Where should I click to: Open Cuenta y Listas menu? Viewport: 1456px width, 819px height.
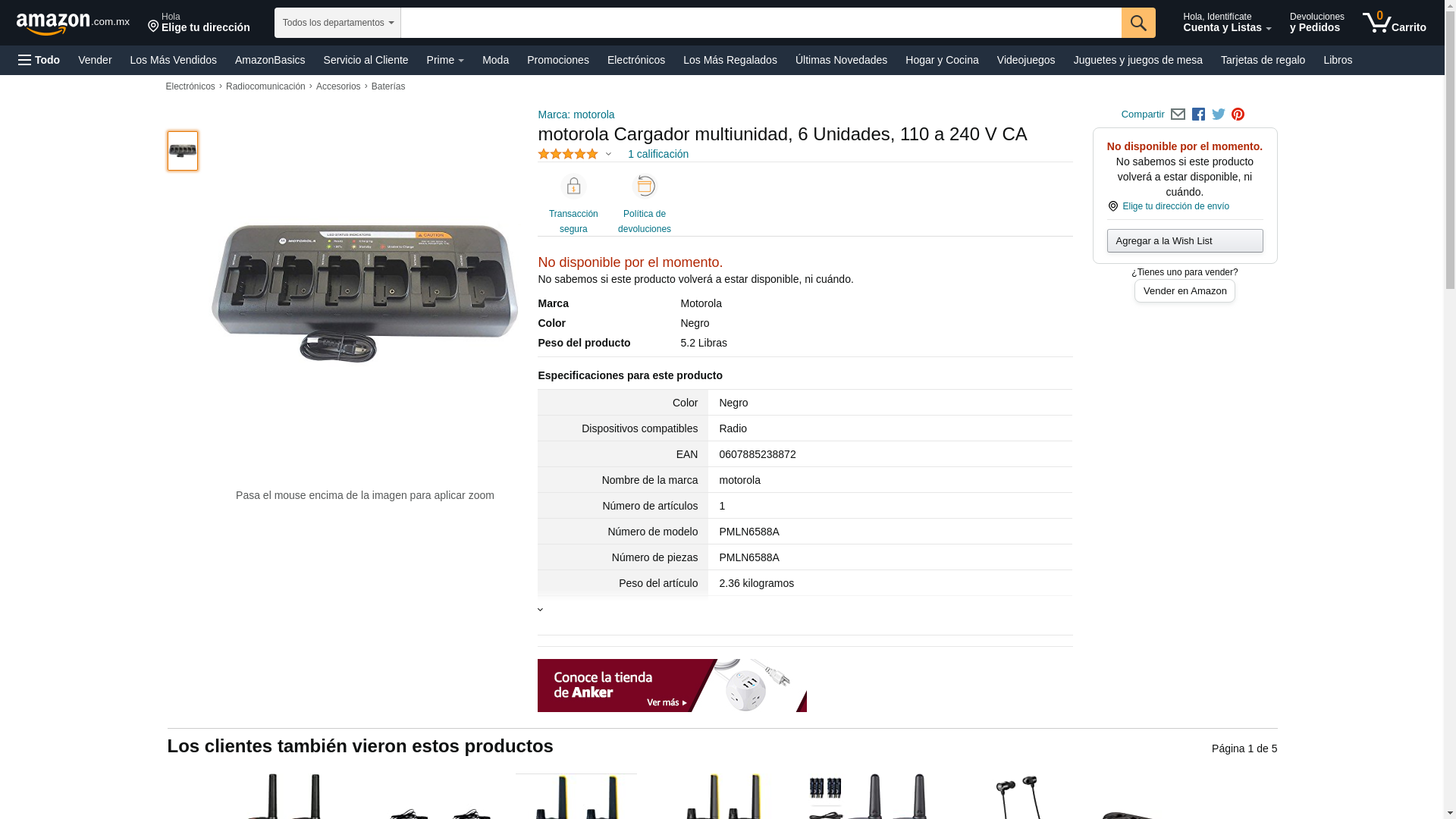tap(1227, 23)
